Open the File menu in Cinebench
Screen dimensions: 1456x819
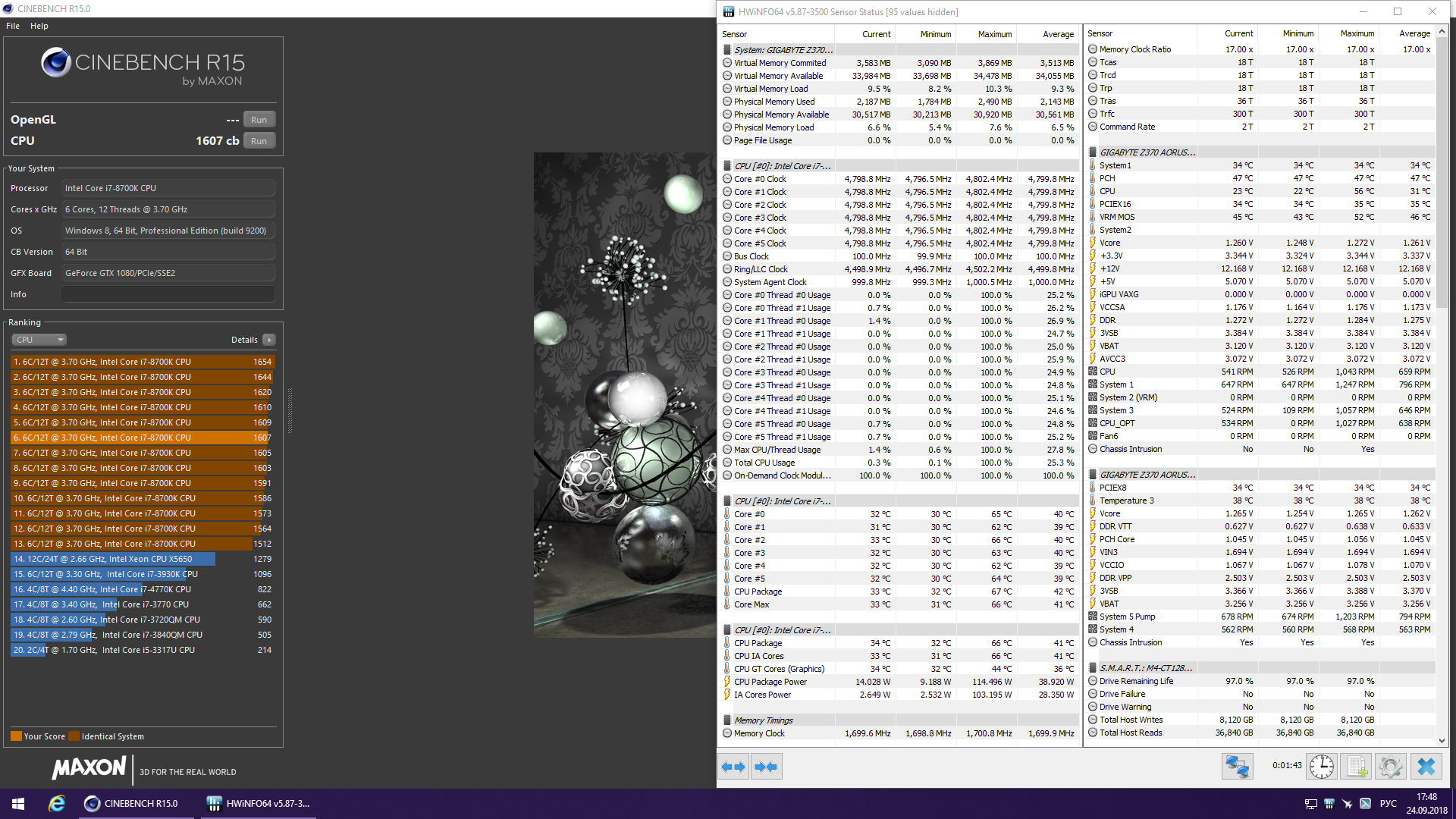pos(13,26)
